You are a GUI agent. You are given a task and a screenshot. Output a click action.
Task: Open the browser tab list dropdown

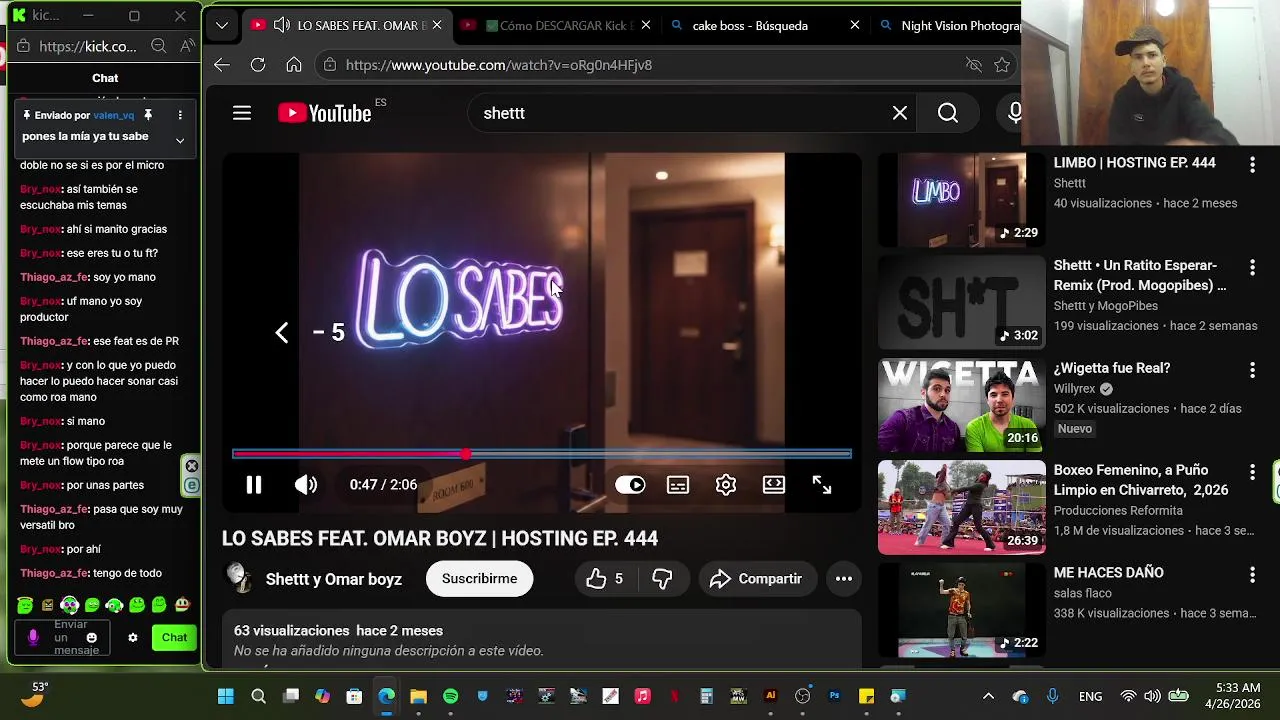pyautogui.click(x=222, y=25)
